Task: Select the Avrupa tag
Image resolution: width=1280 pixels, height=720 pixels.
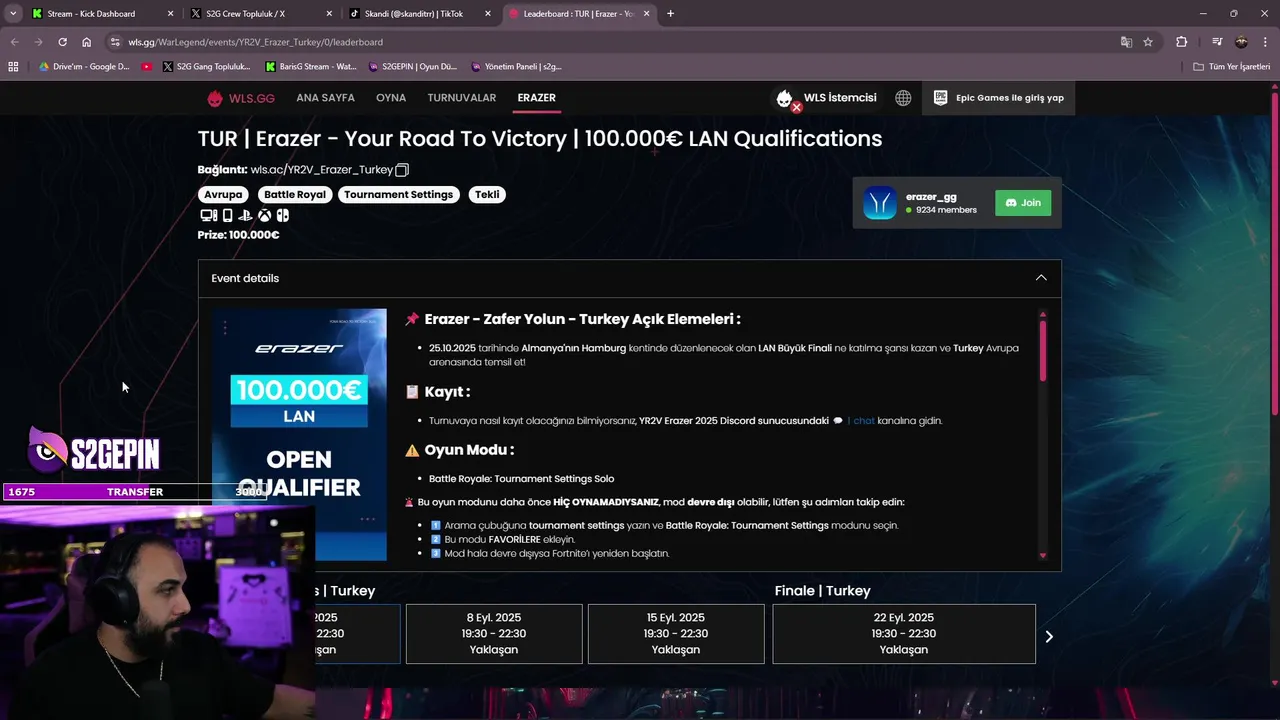Action: pos(224,195)
